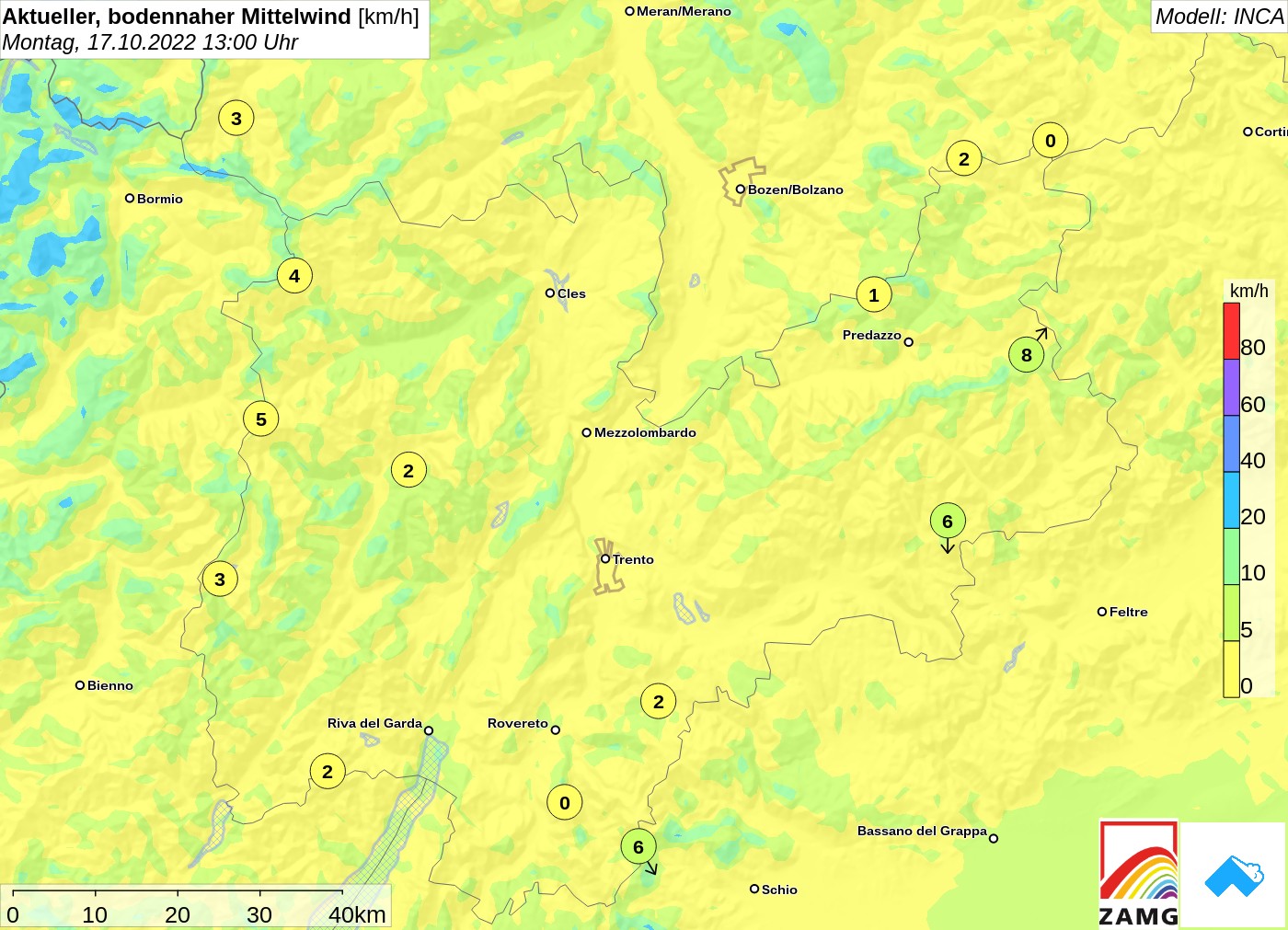Screen dimensions: 1288x930
Task: Click the legend value '80'
Action: click(1253, 348)
